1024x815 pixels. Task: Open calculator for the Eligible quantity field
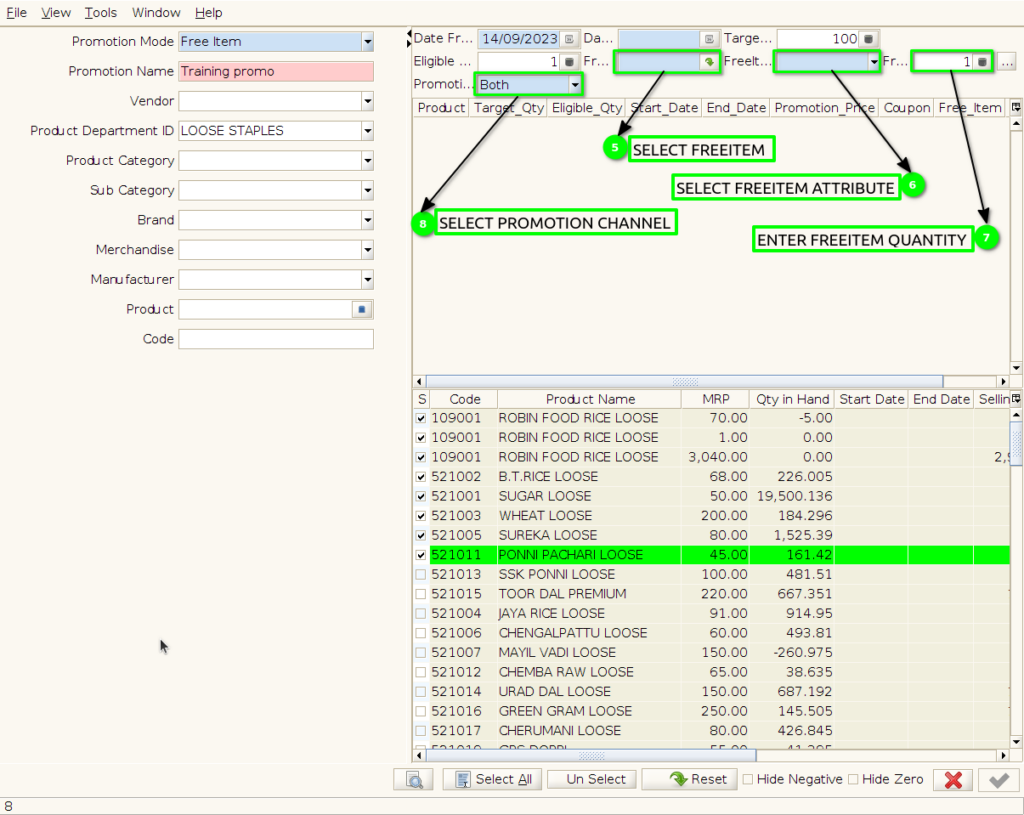point(569,62)
